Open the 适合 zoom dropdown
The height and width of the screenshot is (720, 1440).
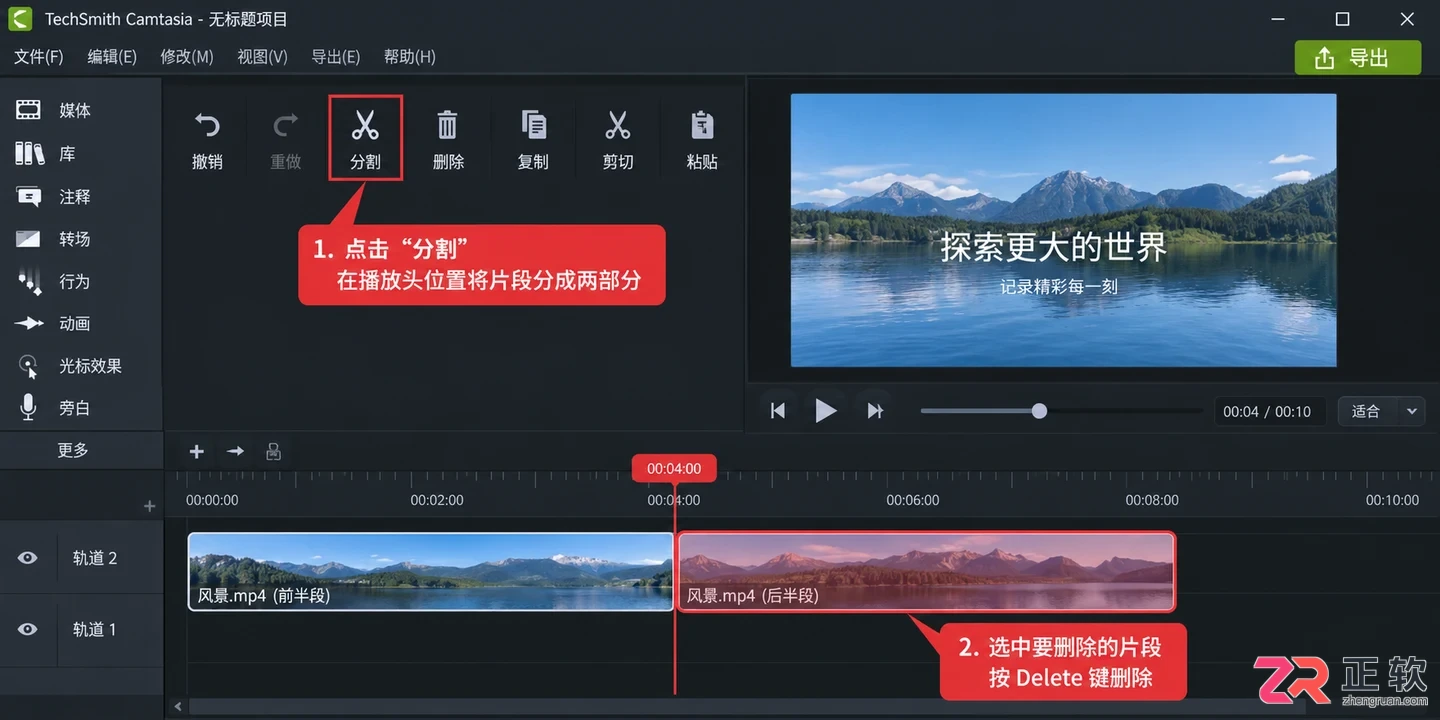1384,411
